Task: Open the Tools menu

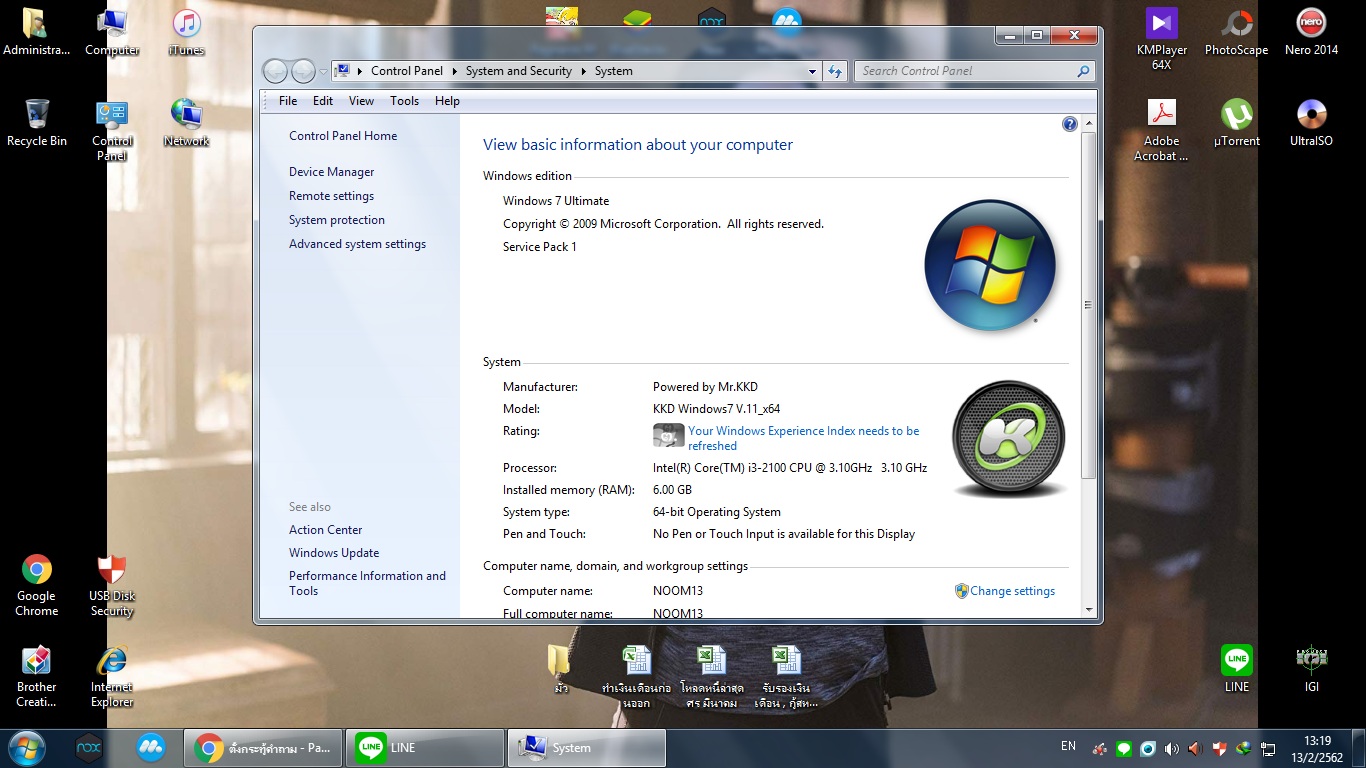Action: (x=404, y=101)
